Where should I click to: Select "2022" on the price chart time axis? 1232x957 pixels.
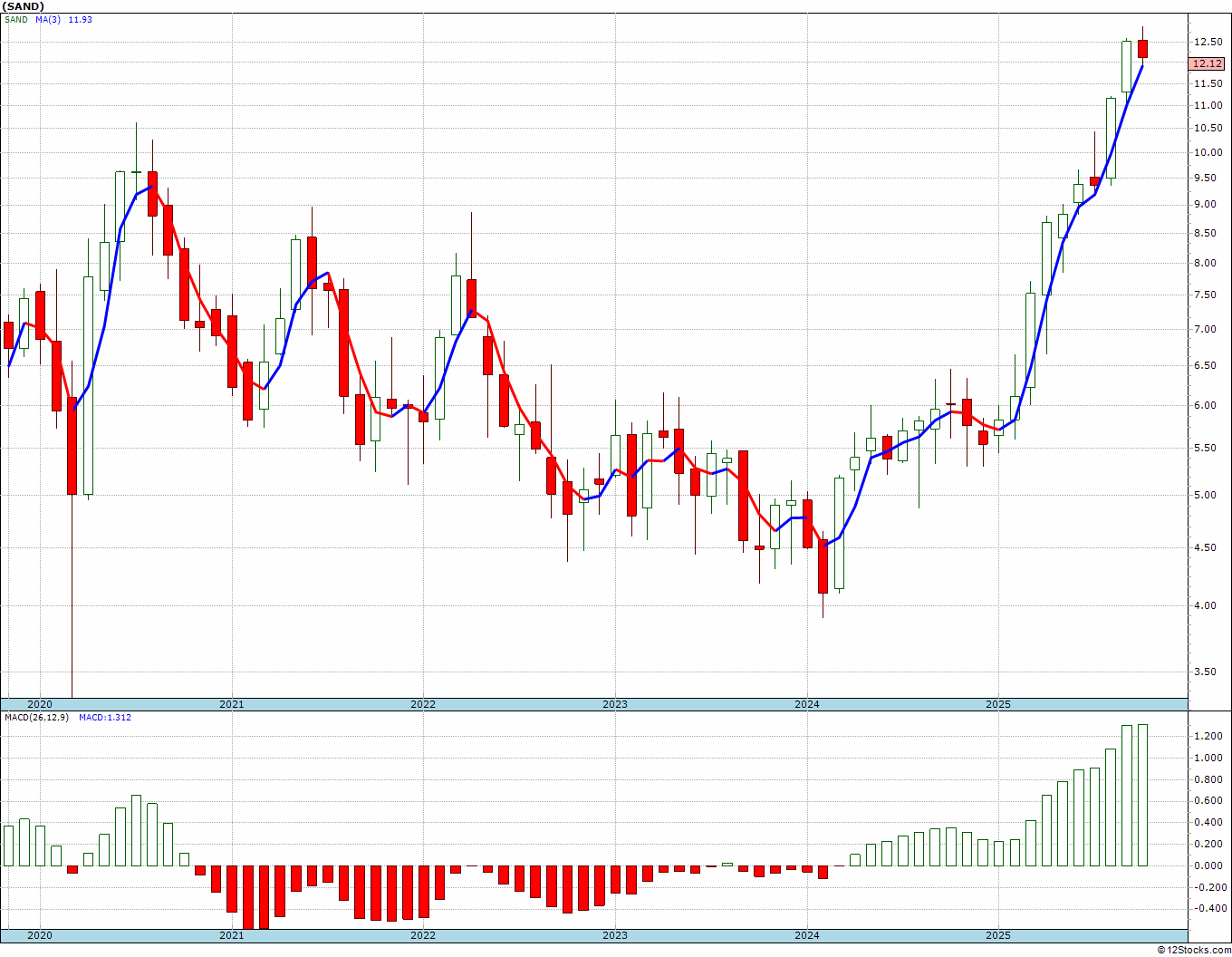(423, 704)
